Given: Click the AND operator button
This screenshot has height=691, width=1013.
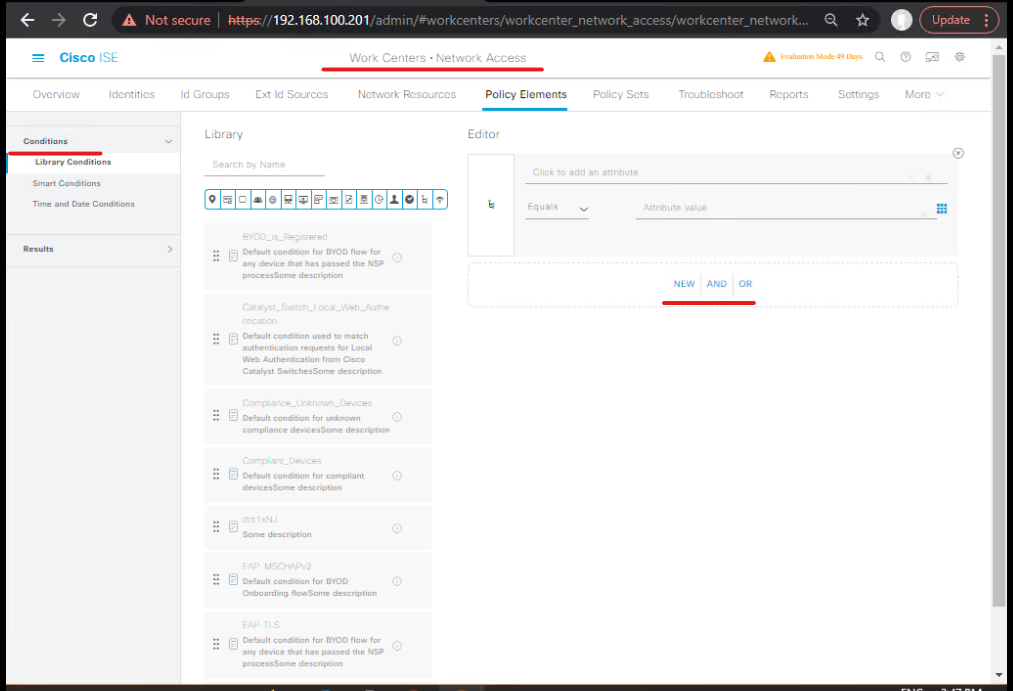Looking at the screenshot, I should click(x=716, y=284).
